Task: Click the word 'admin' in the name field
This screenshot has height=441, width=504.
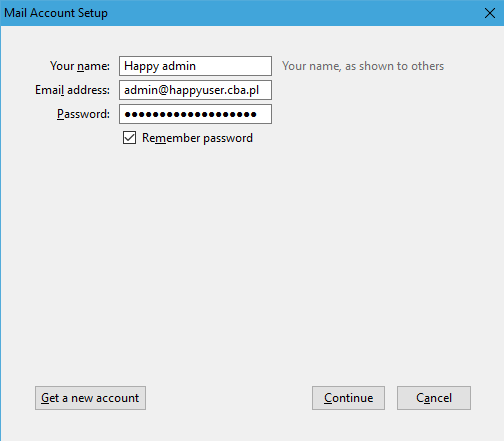Action: pos(179,66)
